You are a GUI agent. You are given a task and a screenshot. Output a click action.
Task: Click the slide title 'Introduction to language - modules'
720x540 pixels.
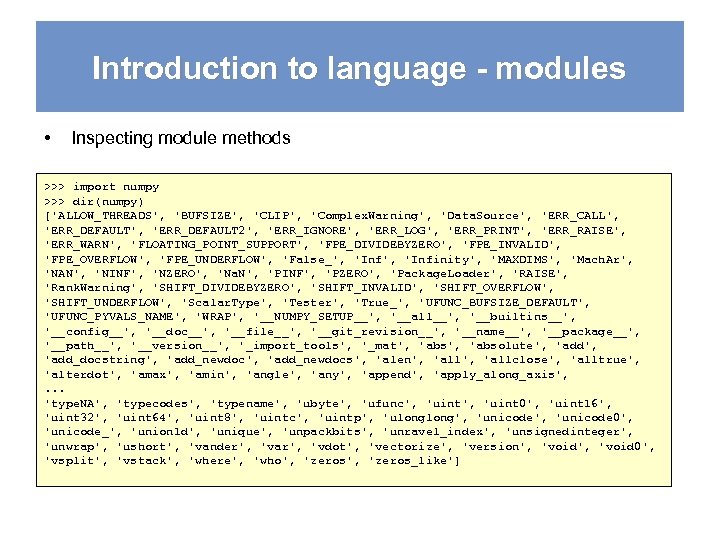coord(359,68)
